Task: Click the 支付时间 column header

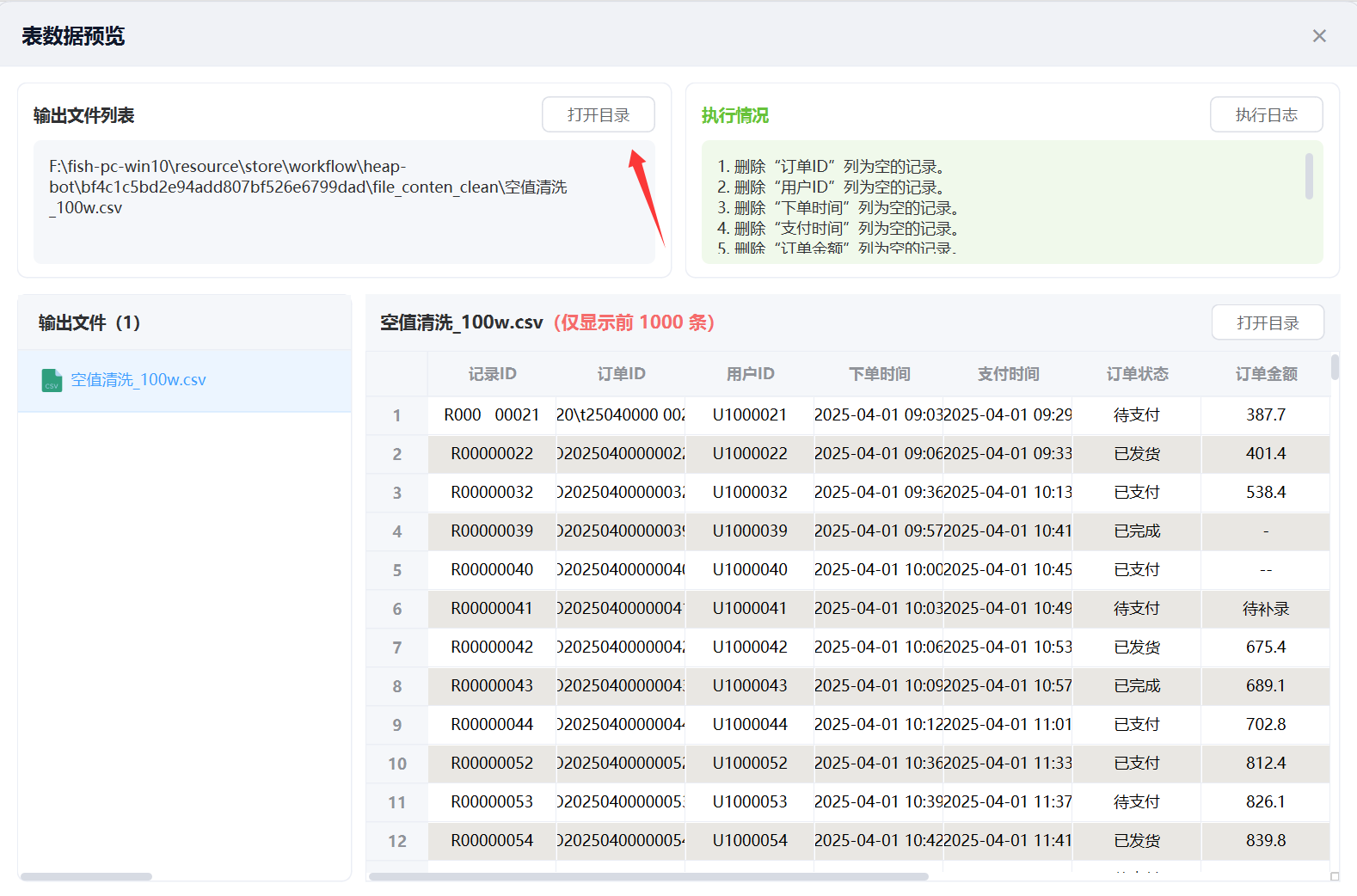Action: pos(1008,374)
